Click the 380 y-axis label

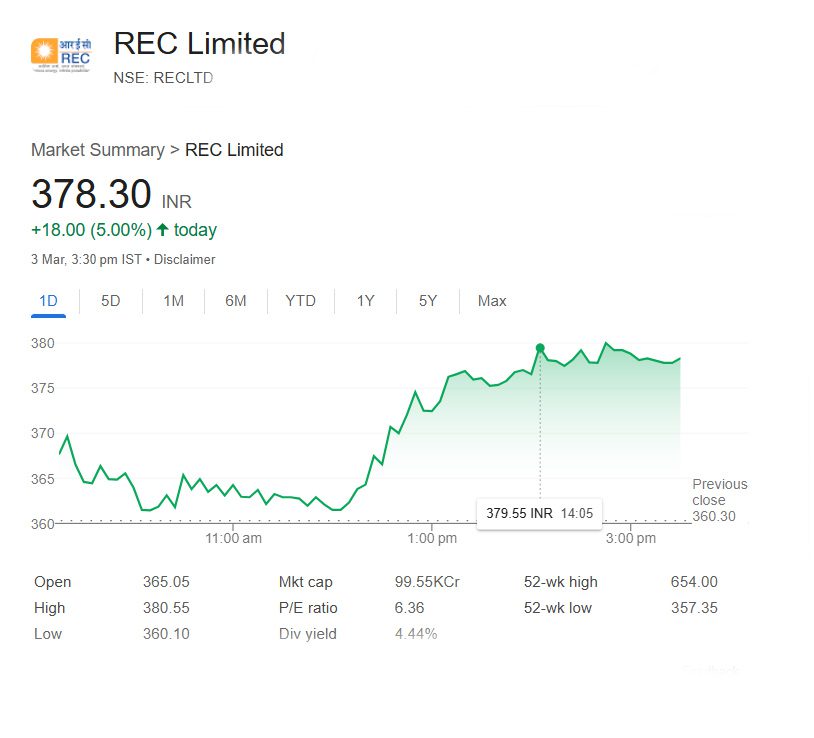coord(43,344)
